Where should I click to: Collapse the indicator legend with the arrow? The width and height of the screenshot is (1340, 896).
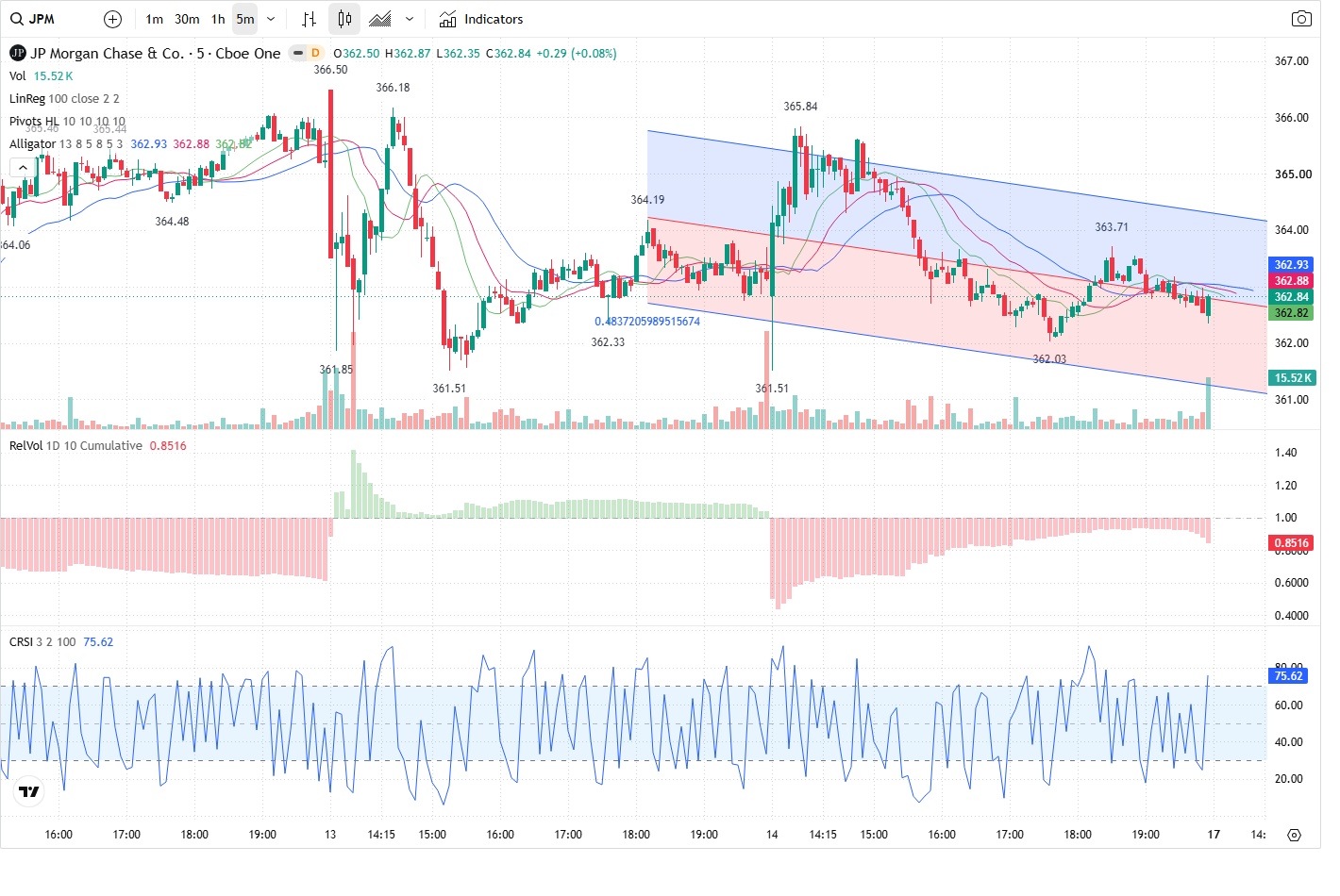[x=23, y=167]
